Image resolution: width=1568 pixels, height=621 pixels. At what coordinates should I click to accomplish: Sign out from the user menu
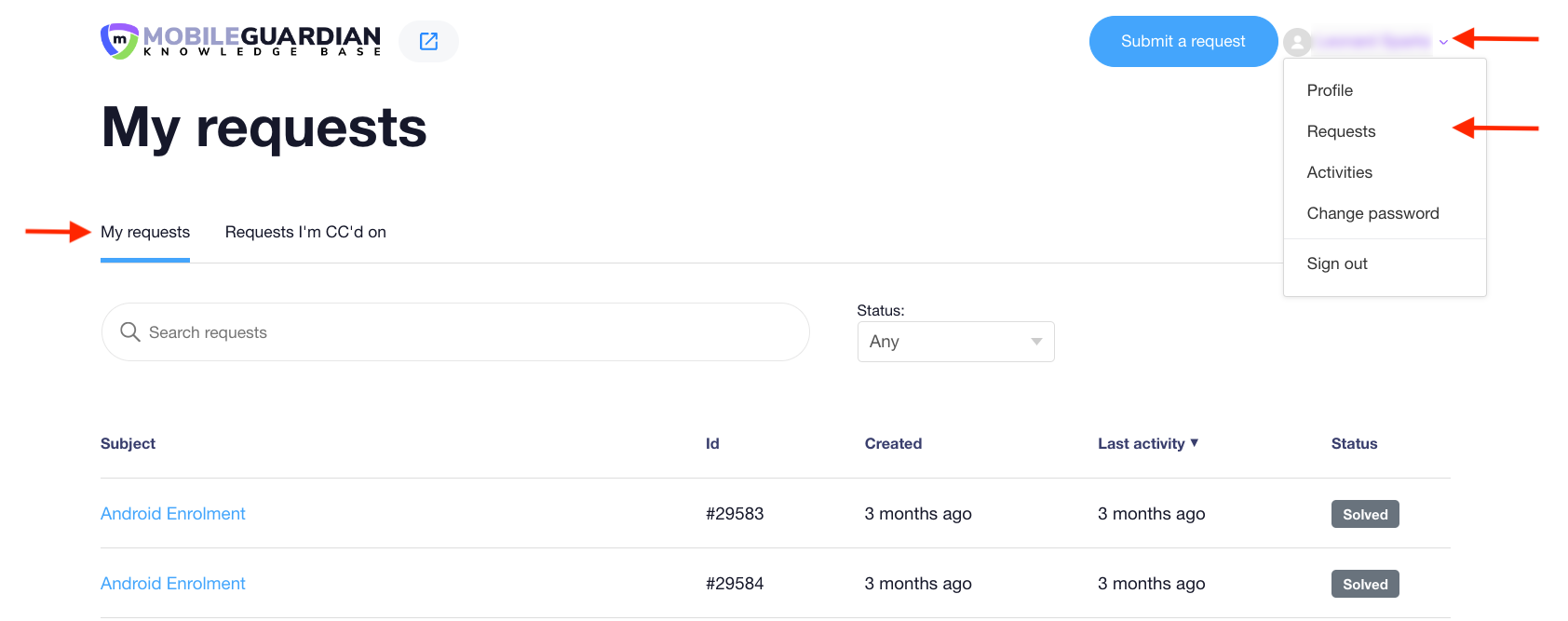1337,263
